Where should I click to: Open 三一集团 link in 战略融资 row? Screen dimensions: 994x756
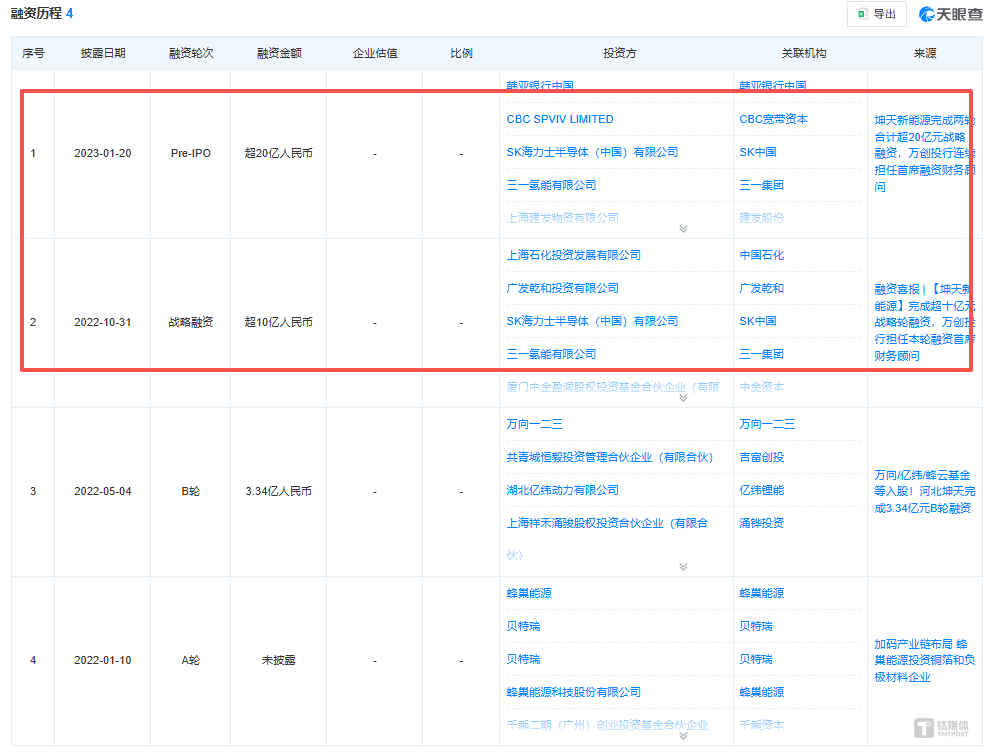[x=761, y=354]
